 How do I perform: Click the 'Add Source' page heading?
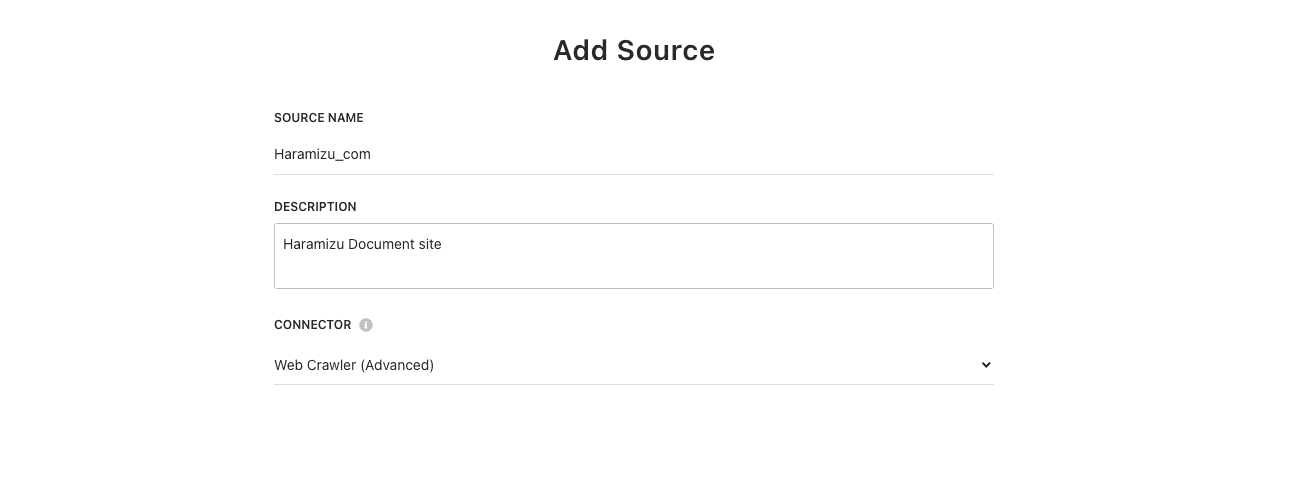click(x=634, y=51)
